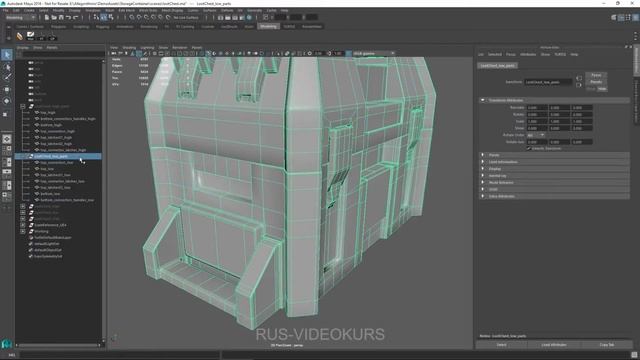Activate the Paint Selection brush tool

click(7, 78)
